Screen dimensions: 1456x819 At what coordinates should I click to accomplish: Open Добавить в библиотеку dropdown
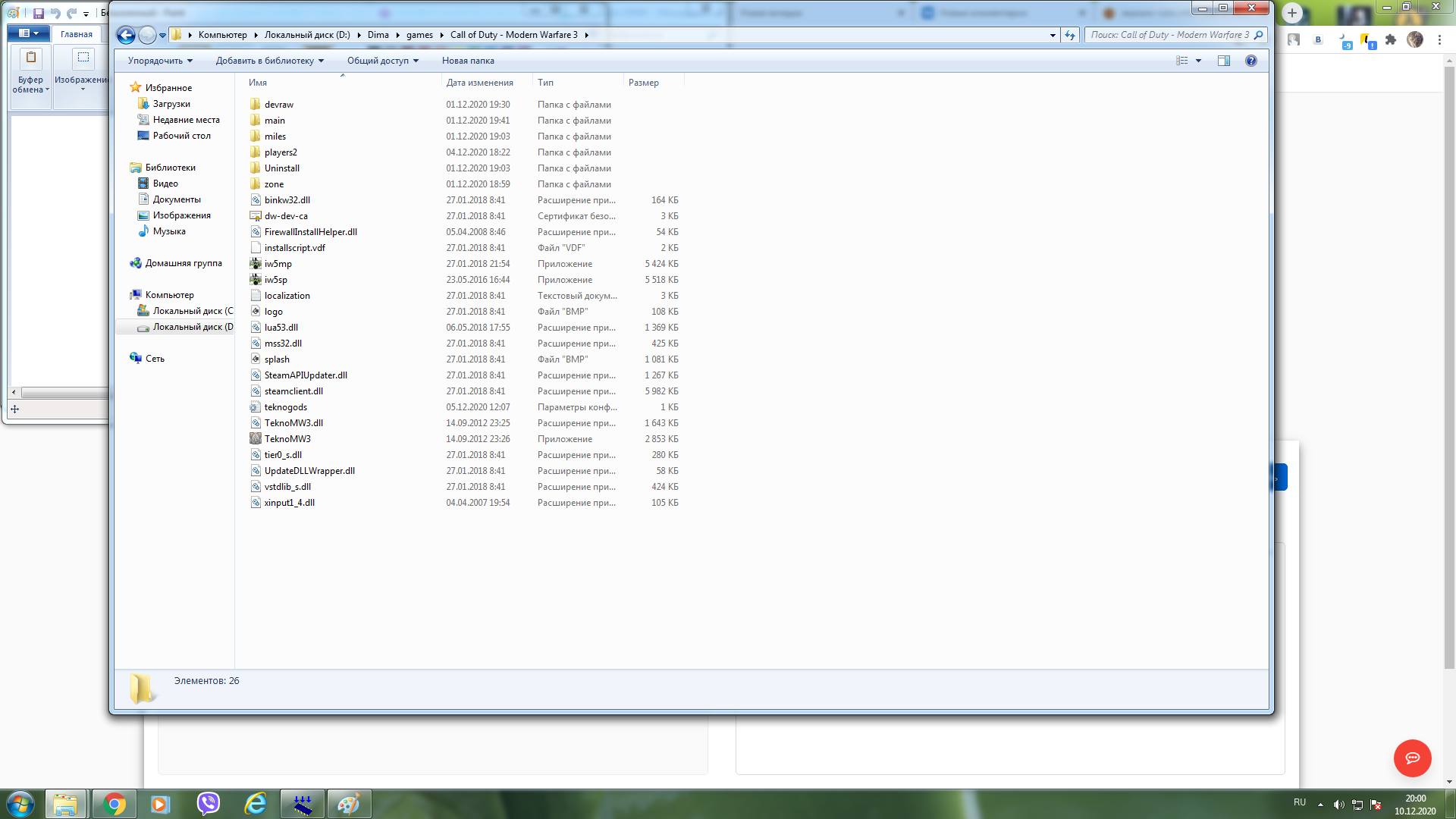pyautogui.click(x=269, y=61)
